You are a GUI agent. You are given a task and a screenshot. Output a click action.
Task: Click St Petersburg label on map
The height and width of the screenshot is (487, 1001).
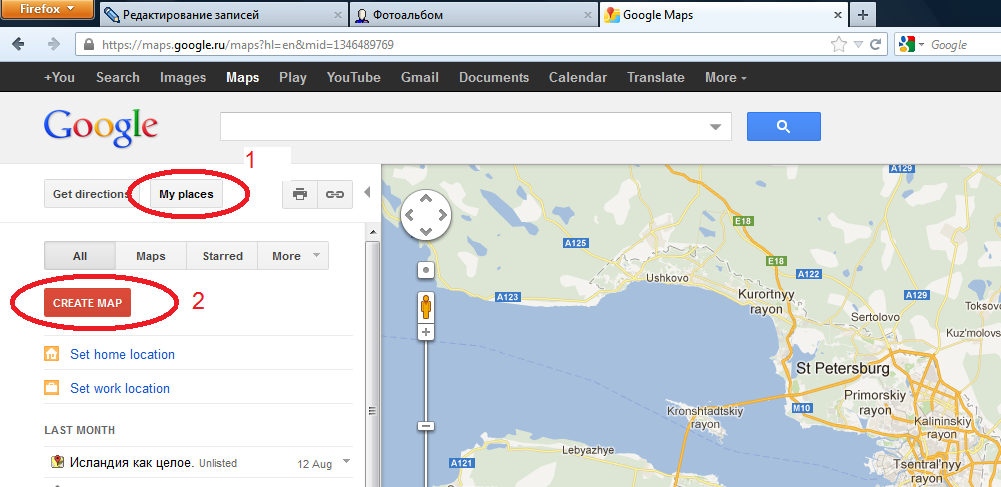tap(843, 369)
